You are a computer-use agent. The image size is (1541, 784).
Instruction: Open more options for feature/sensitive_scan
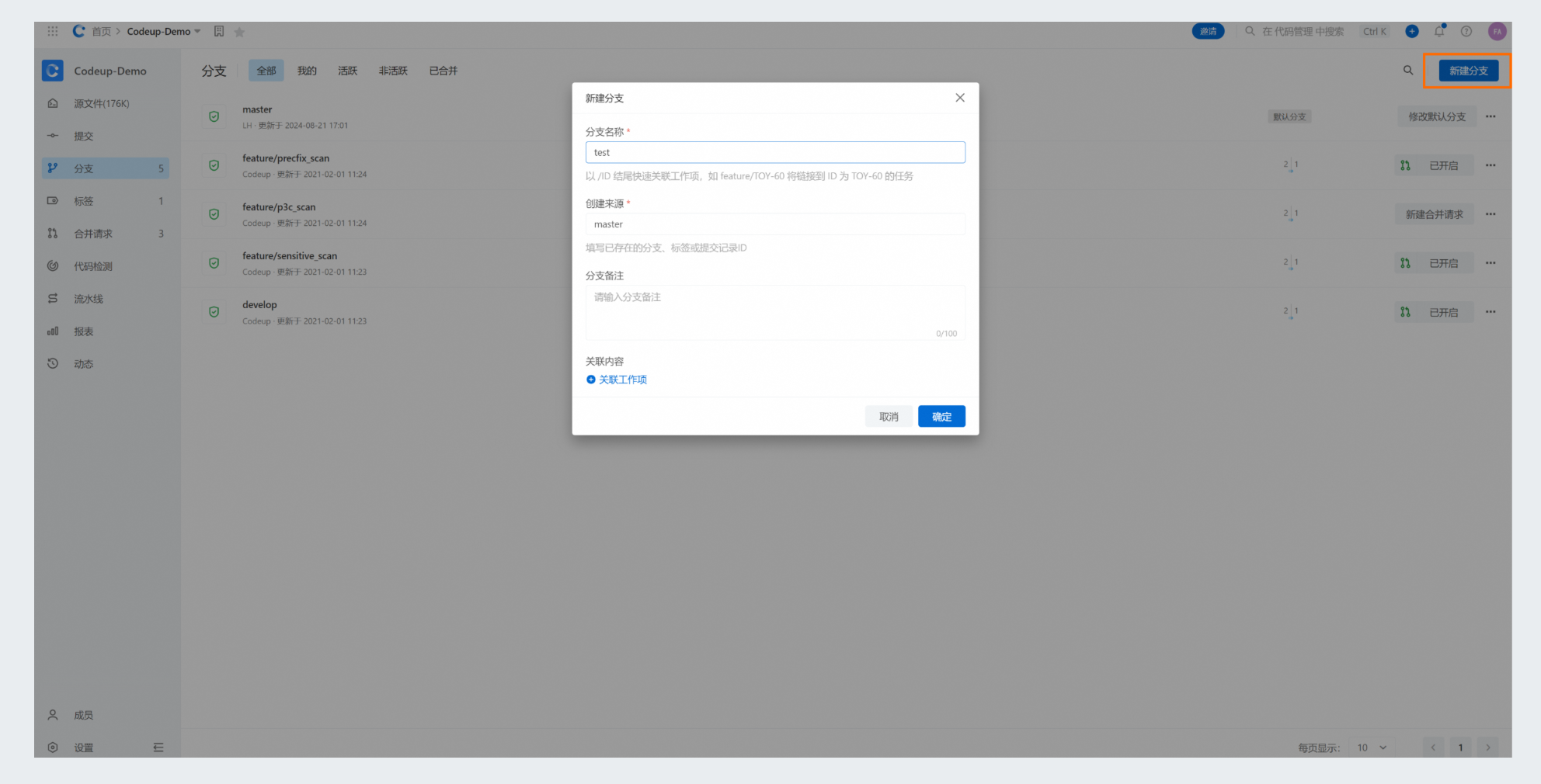1491,263
